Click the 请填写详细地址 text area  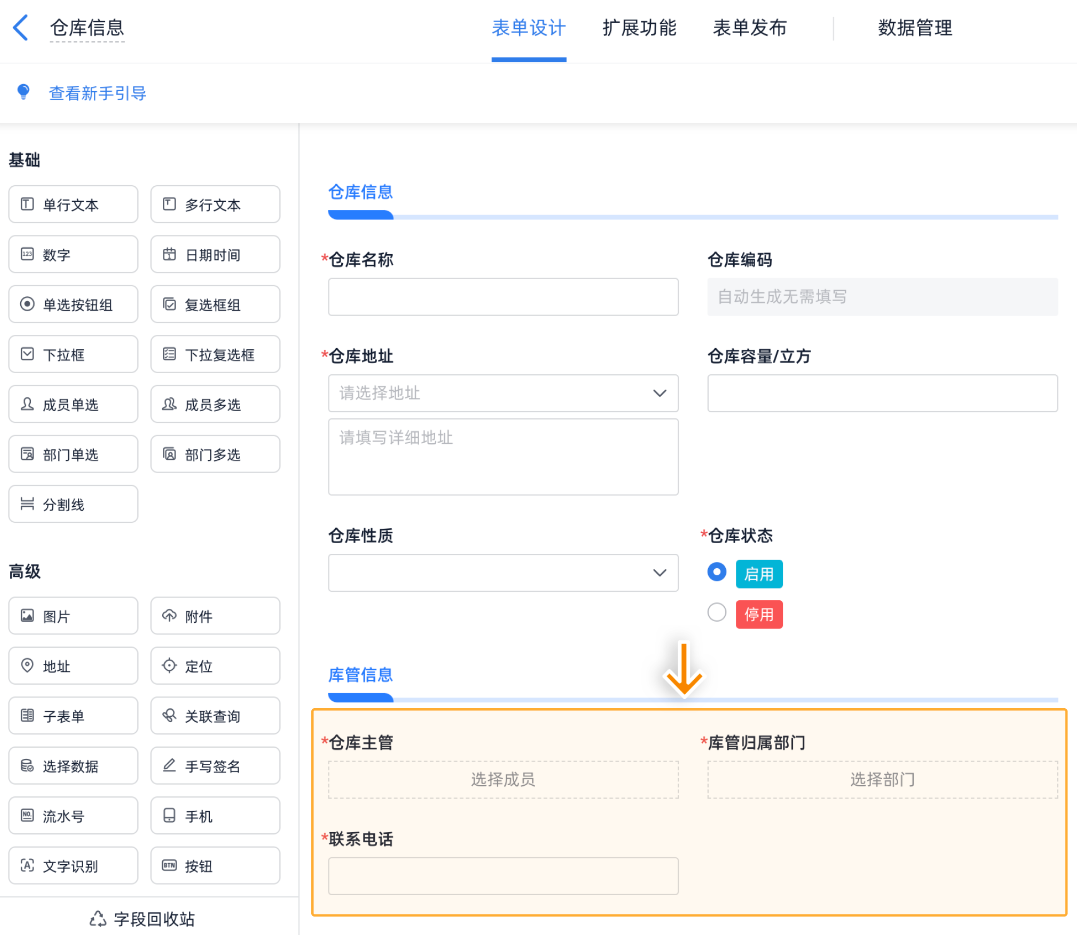coord(503,457)
